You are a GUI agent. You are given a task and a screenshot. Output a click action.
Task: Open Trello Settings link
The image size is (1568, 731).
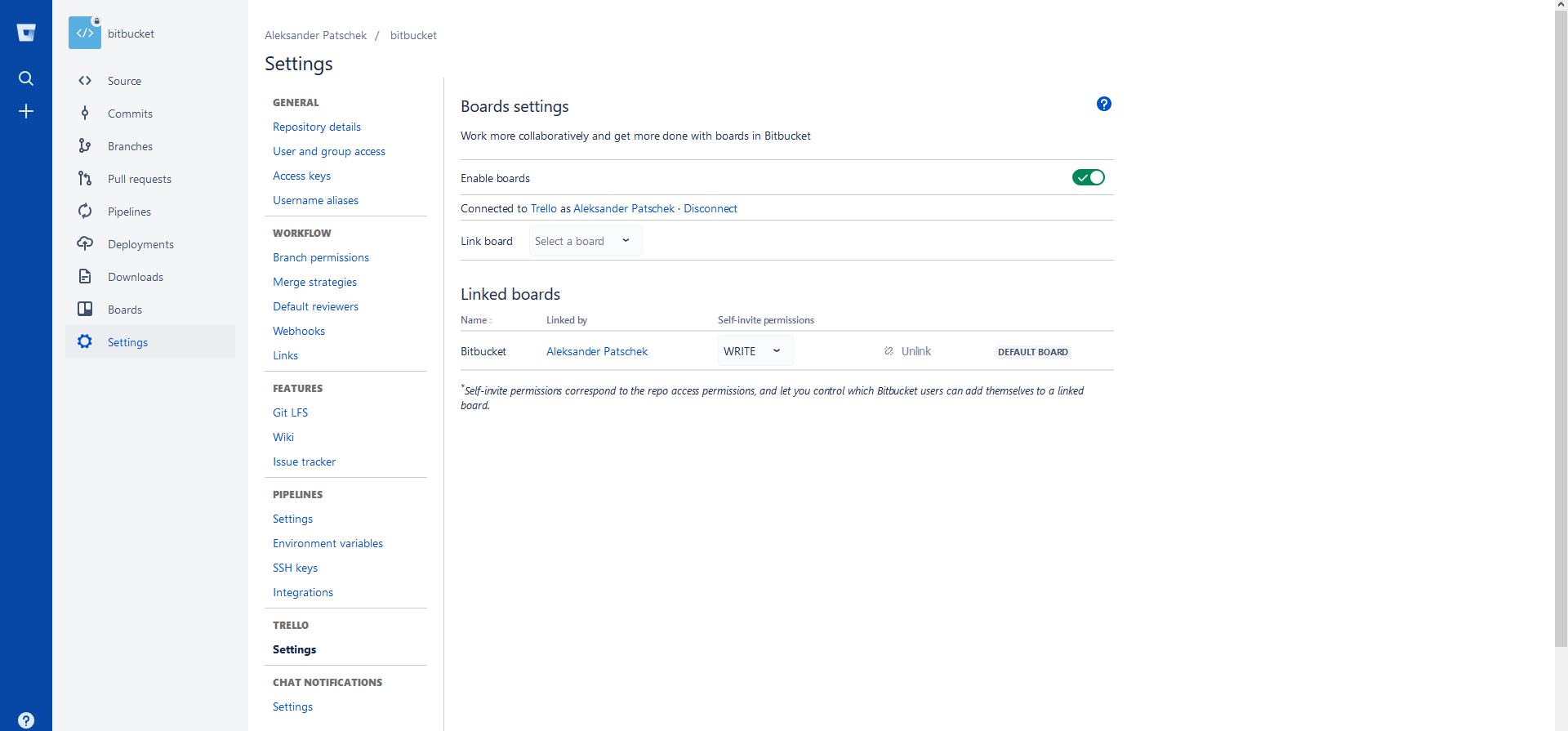coord(294,649)
